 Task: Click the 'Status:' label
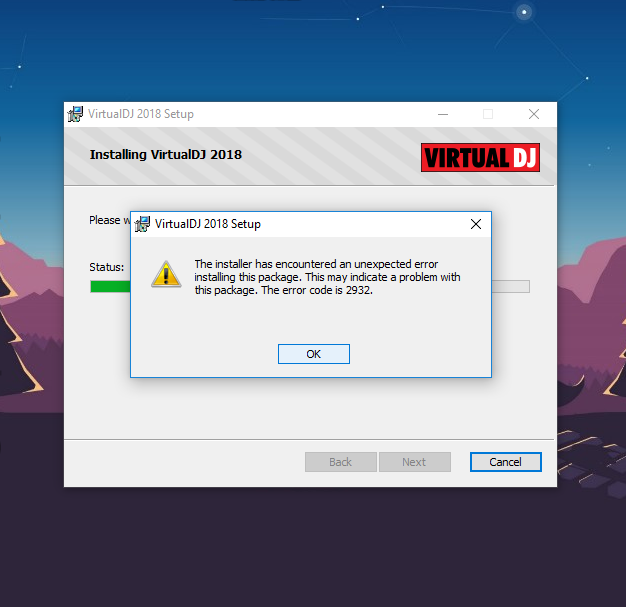click(107, 267)
